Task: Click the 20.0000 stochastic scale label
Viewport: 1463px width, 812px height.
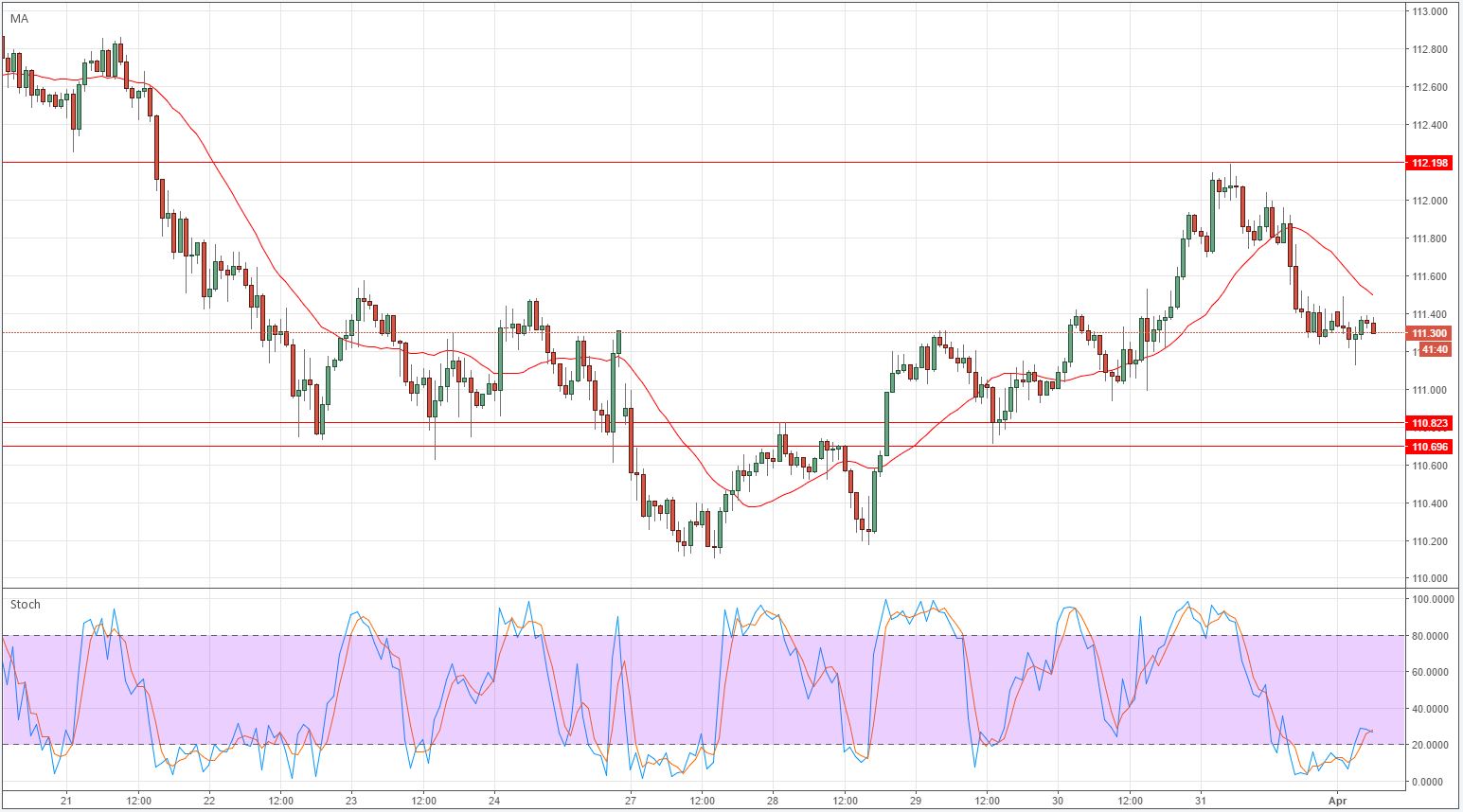Action: pyautogui.click(x=1433, y=745)
